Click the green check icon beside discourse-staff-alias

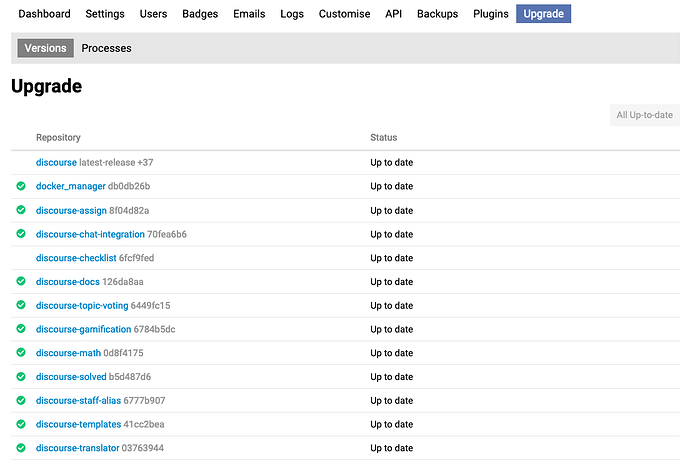click(x=21, y=400)
